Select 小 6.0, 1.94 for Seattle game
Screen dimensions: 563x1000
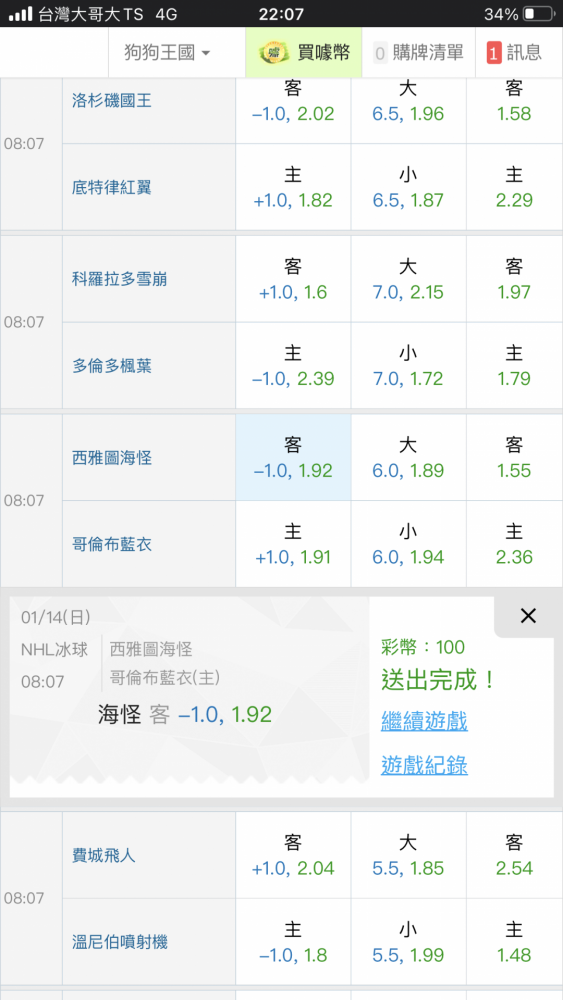click(408, 544)
